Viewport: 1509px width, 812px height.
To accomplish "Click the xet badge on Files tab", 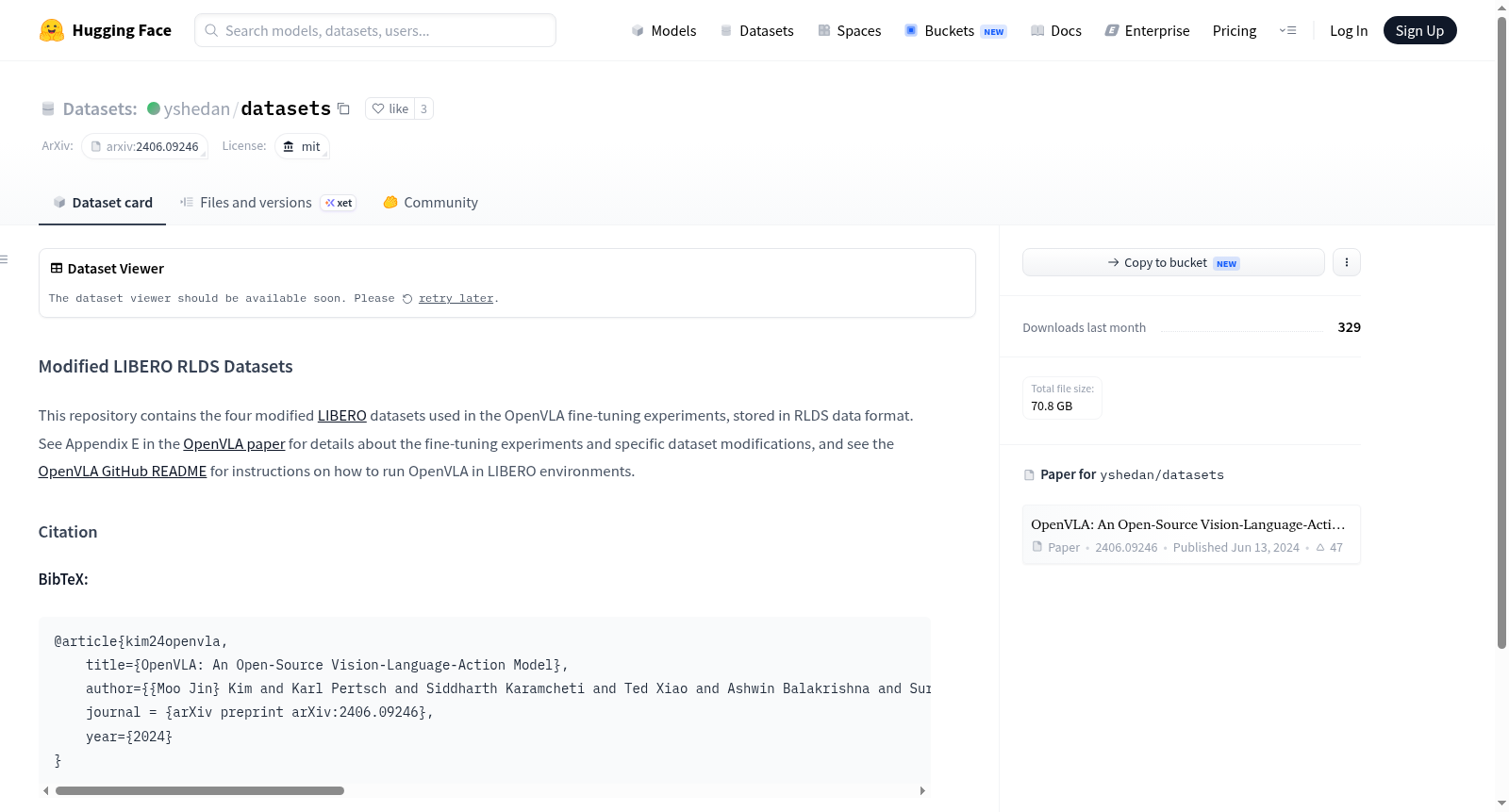I will pyautogui.click(x=339, y=203).
